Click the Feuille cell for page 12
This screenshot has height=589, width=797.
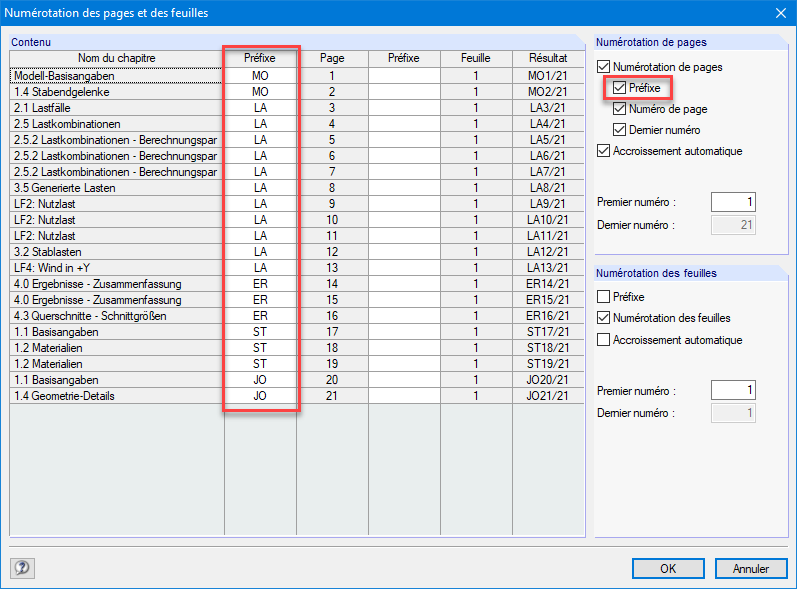click(x=476, y=252)
